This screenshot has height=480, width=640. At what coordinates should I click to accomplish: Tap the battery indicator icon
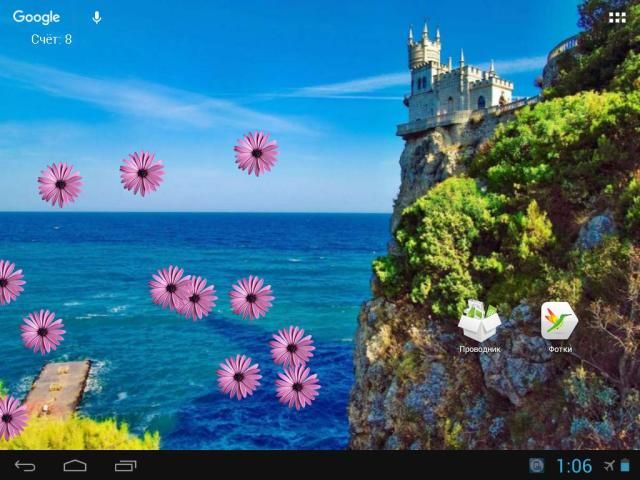pos(625,466)
